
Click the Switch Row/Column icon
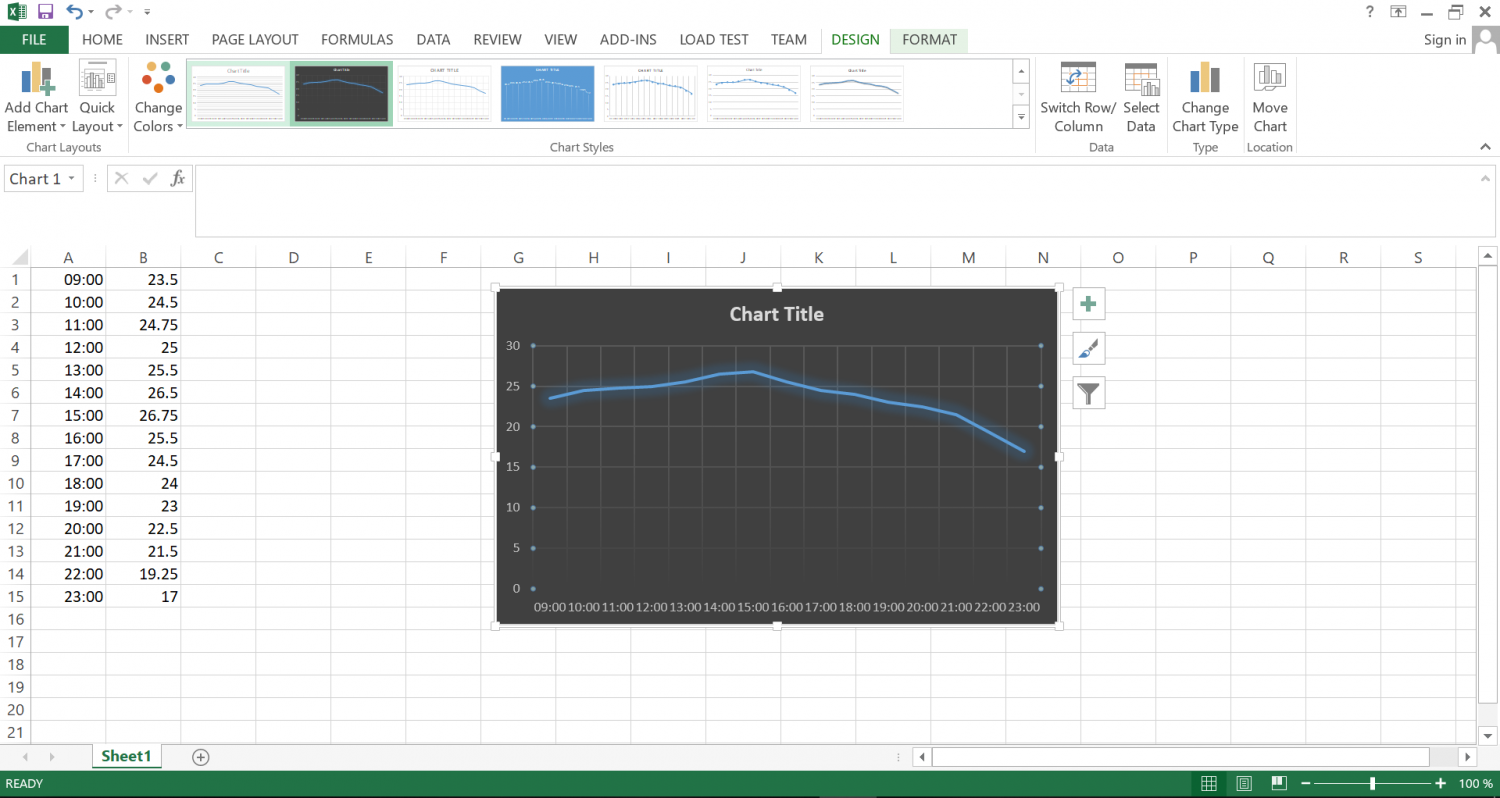(1078, 96)
